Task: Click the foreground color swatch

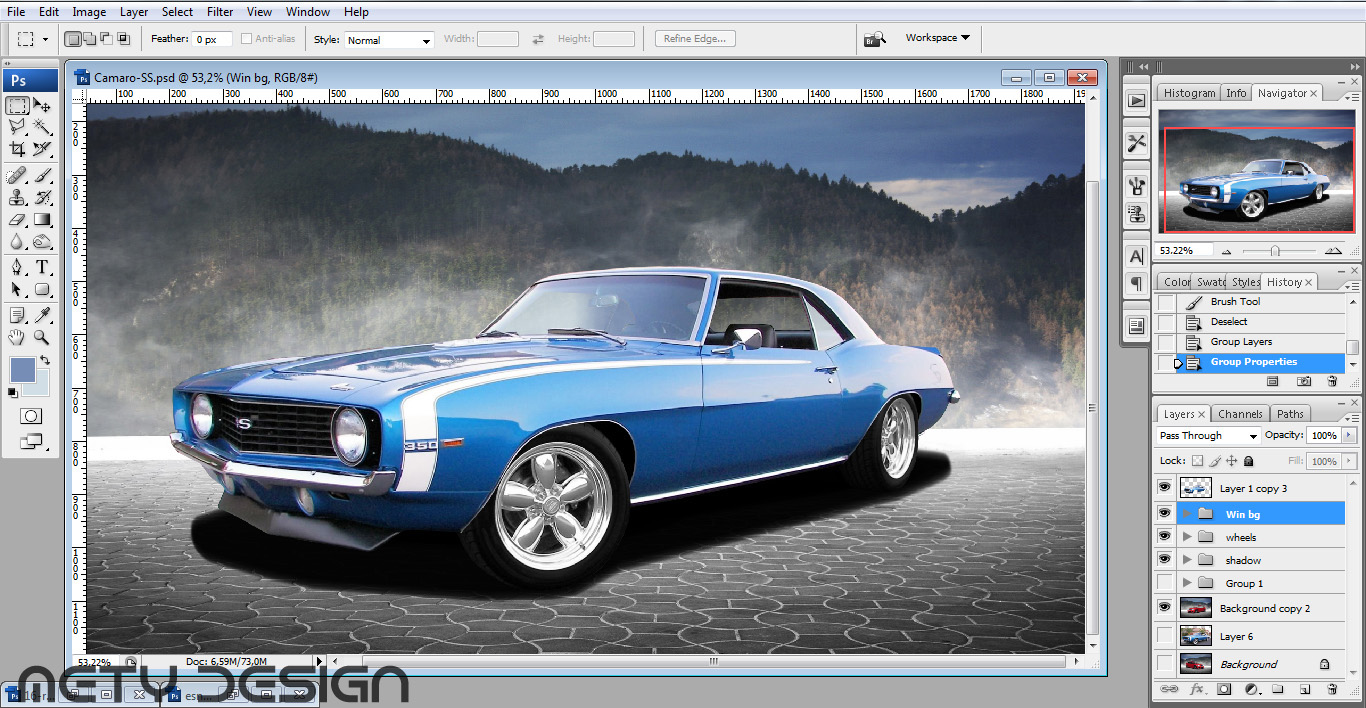Action: coord(22,369)
